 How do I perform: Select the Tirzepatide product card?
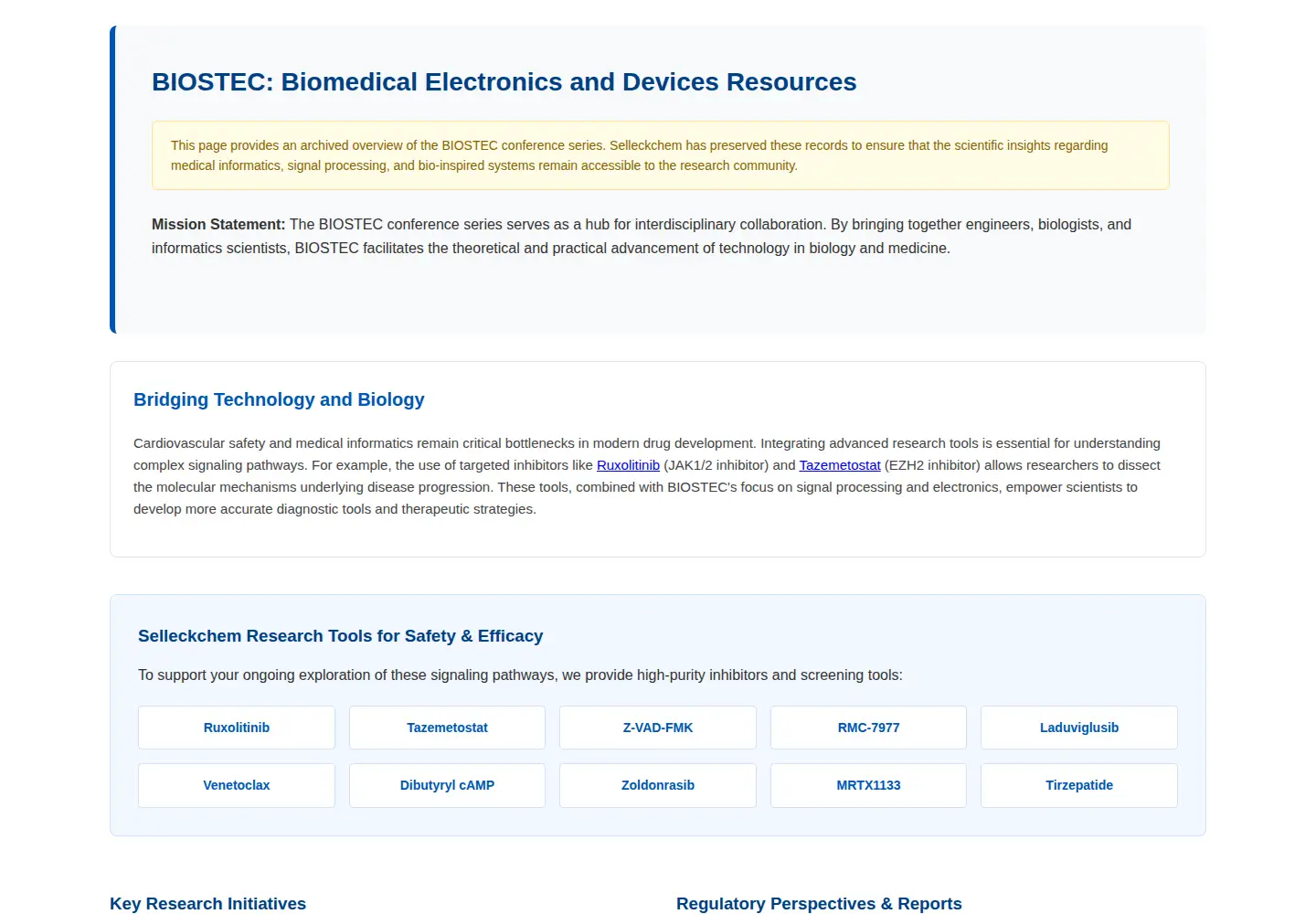[x=1079, y=785]
